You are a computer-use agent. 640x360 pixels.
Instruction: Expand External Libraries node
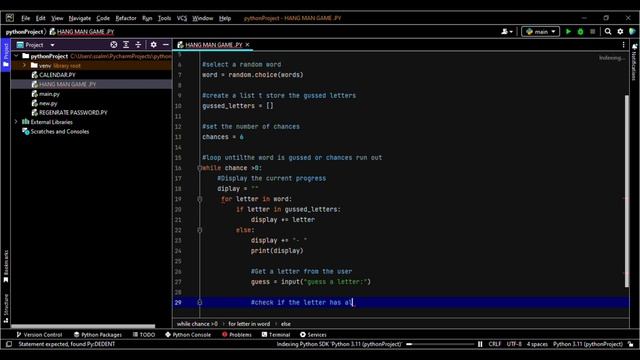[x=16, y=122]
